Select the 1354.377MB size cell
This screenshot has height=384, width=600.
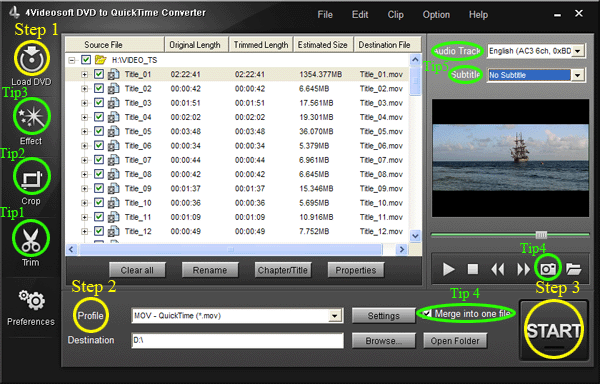coord(321,74)
